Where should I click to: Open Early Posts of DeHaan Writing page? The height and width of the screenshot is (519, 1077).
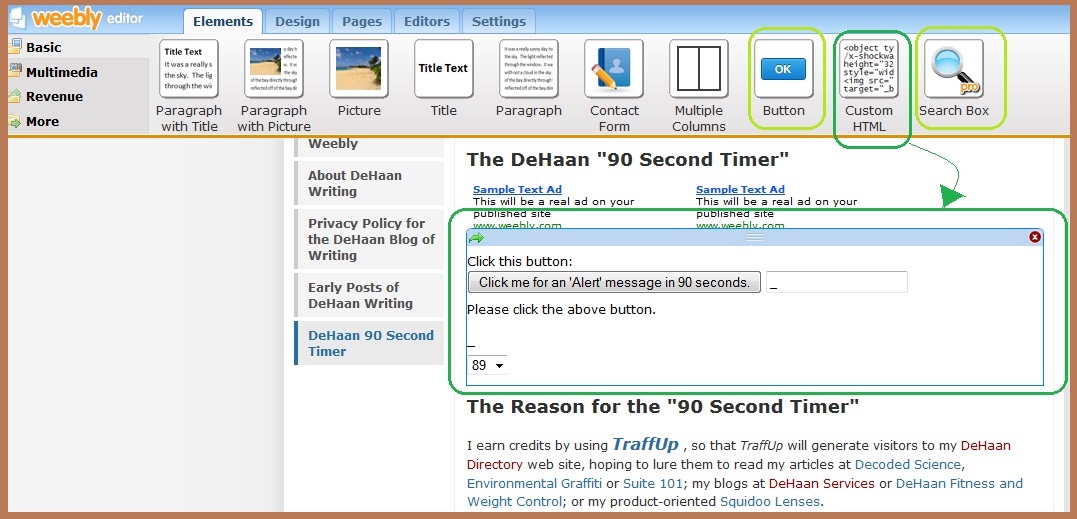pos(369,295)
